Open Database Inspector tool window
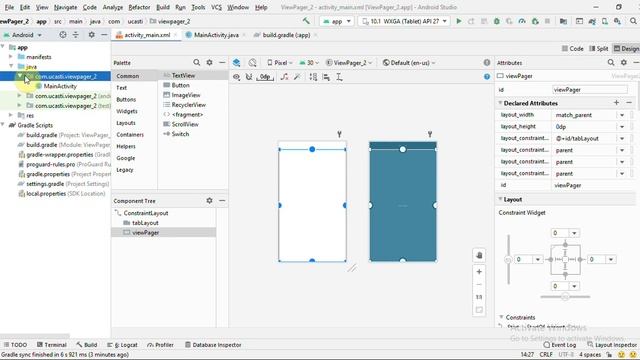The width and height of the screenshot is (640, 360). coord(213,345)
